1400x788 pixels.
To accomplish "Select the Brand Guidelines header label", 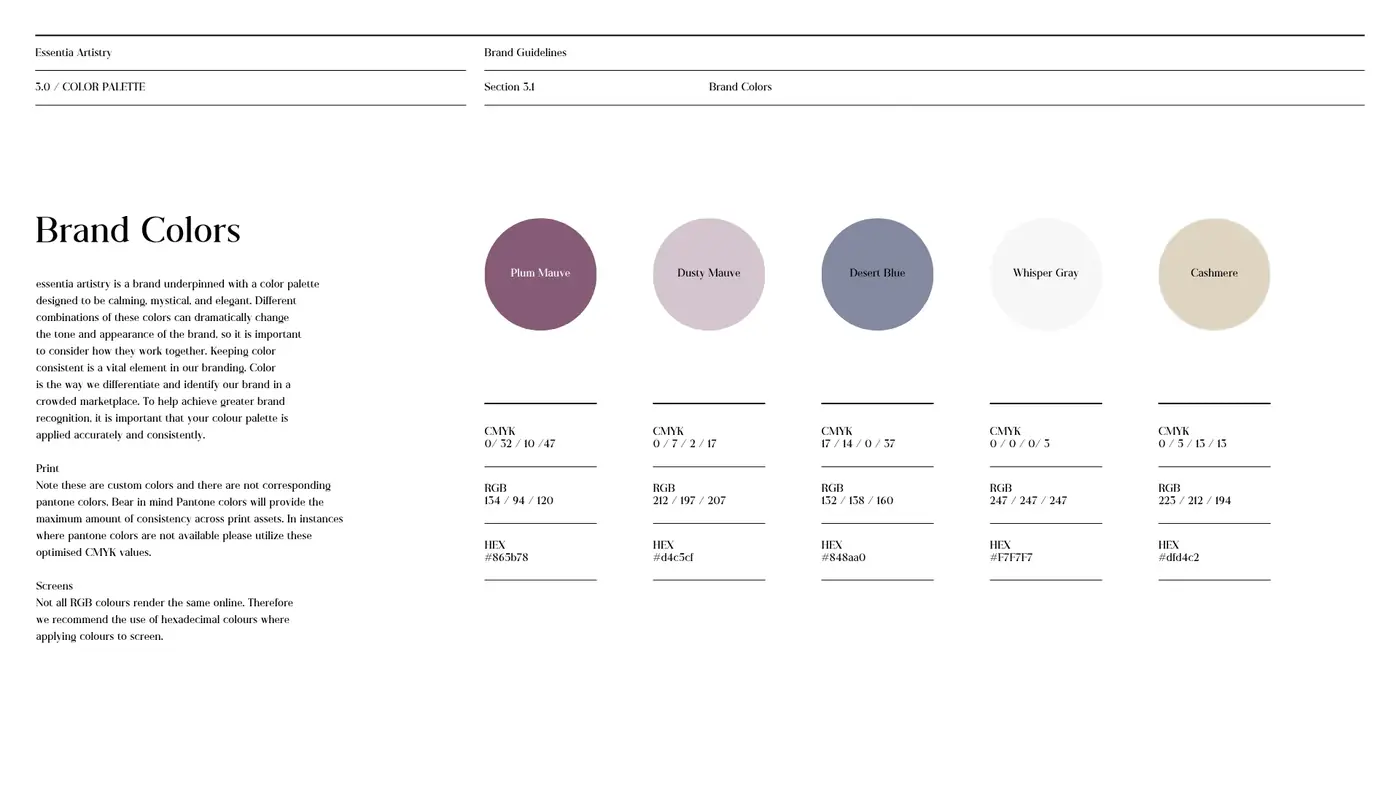I will click(x=525, y=53).
